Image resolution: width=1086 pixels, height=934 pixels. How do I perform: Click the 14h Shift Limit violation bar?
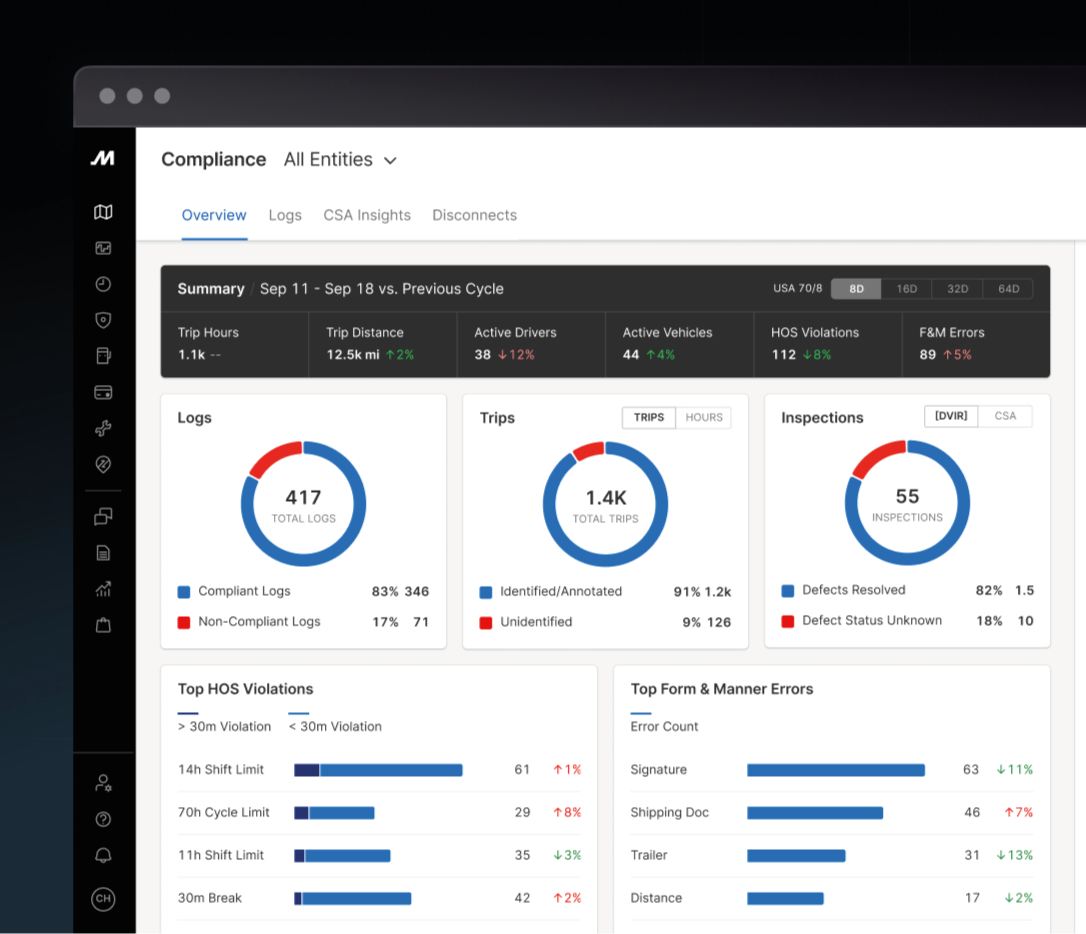click(378, 770)
